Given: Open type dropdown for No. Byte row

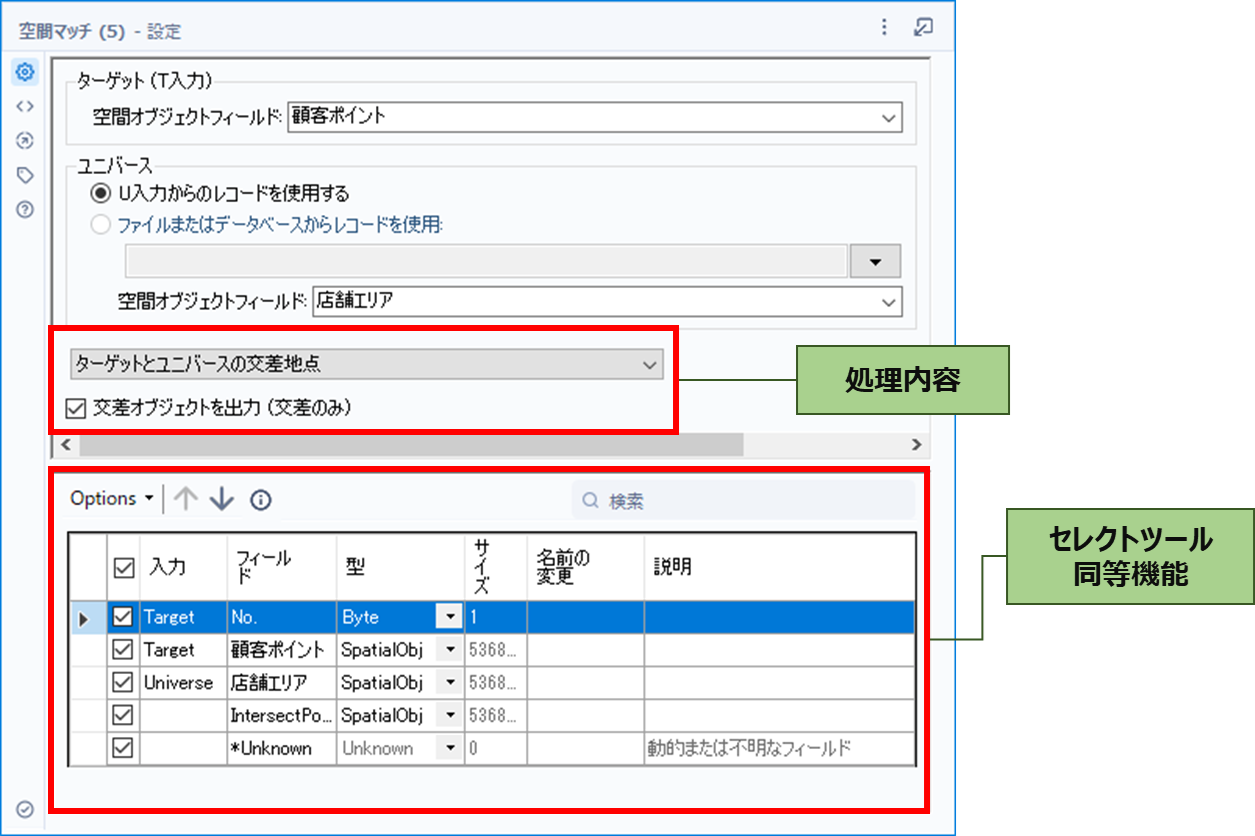Looking at the screenshot, I should click(450, 618).
